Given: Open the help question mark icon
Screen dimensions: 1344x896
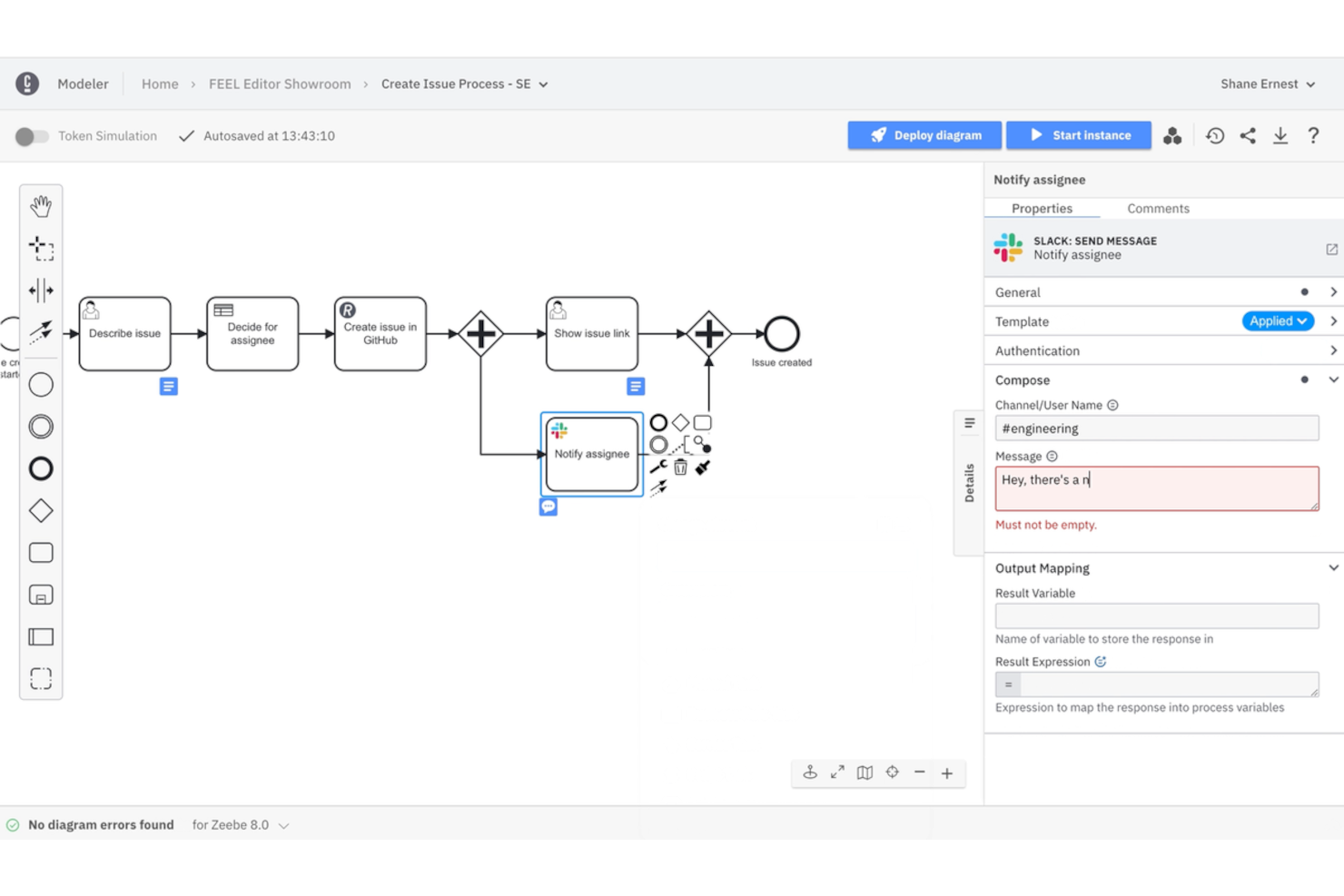Looking at the screenshot, I should tap(1313, 136).
